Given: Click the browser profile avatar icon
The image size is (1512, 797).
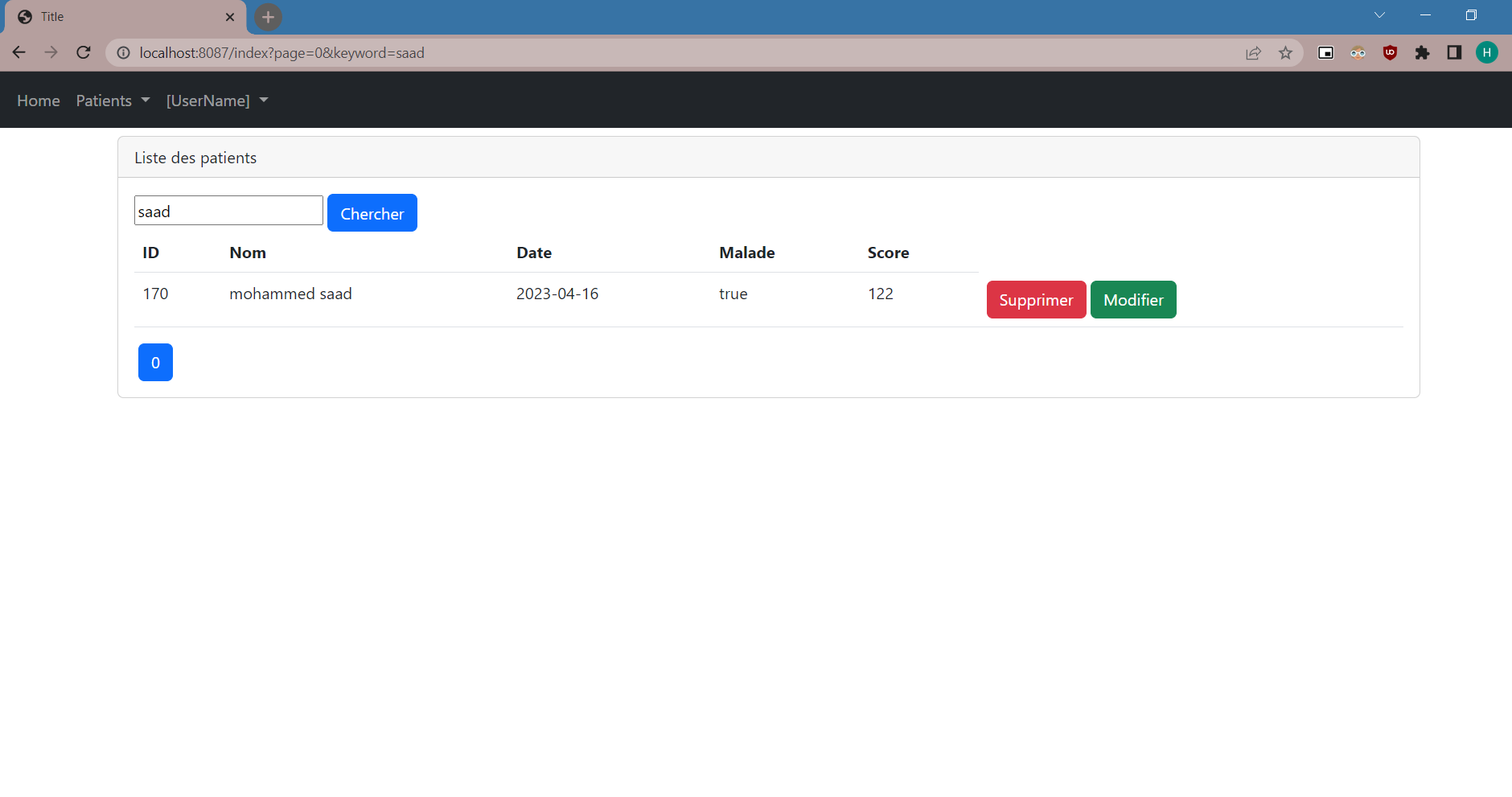Looking at the screenshot, I should tap(1487, 52).
